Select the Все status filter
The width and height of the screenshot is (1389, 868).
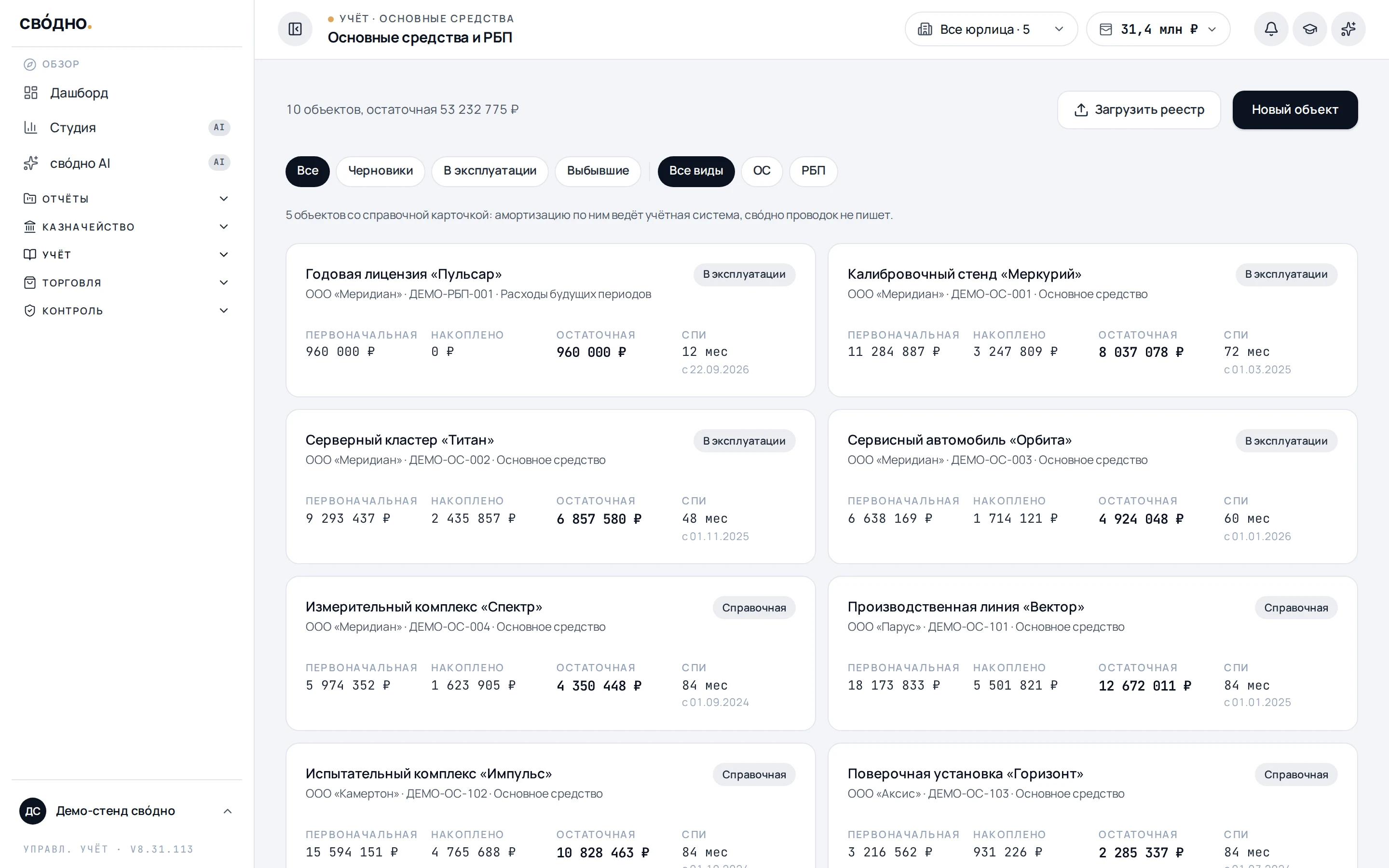pos(308,171)
